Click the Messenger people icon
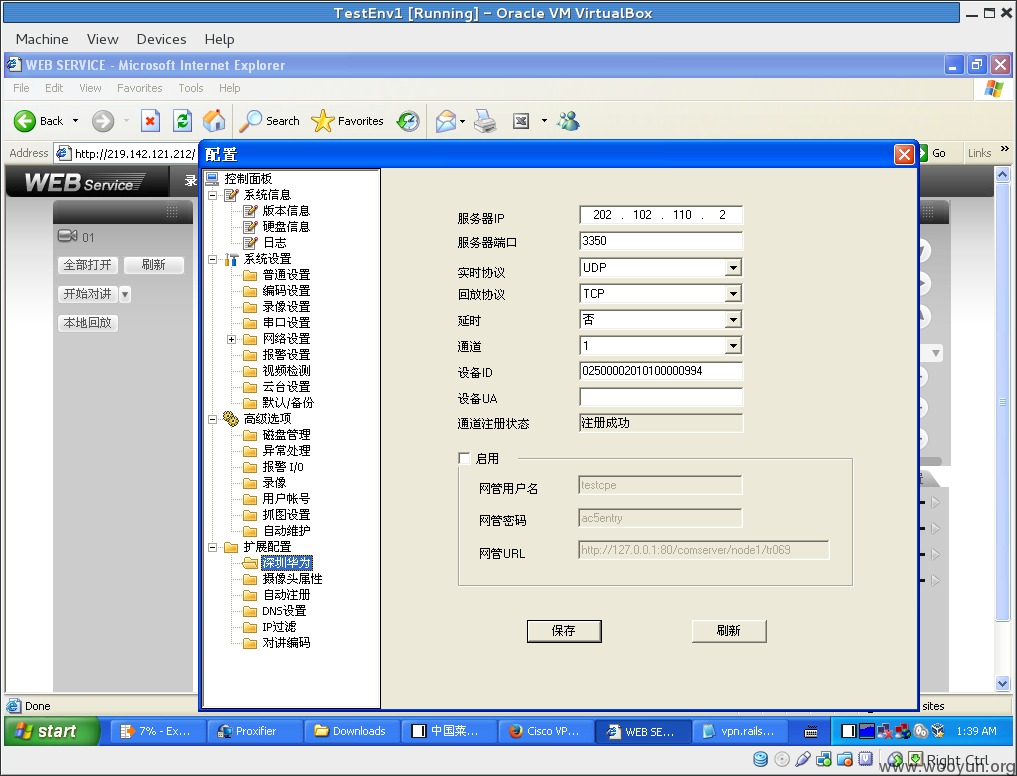The height and width of the screenshot is (776, 1017). click(568, 121)
